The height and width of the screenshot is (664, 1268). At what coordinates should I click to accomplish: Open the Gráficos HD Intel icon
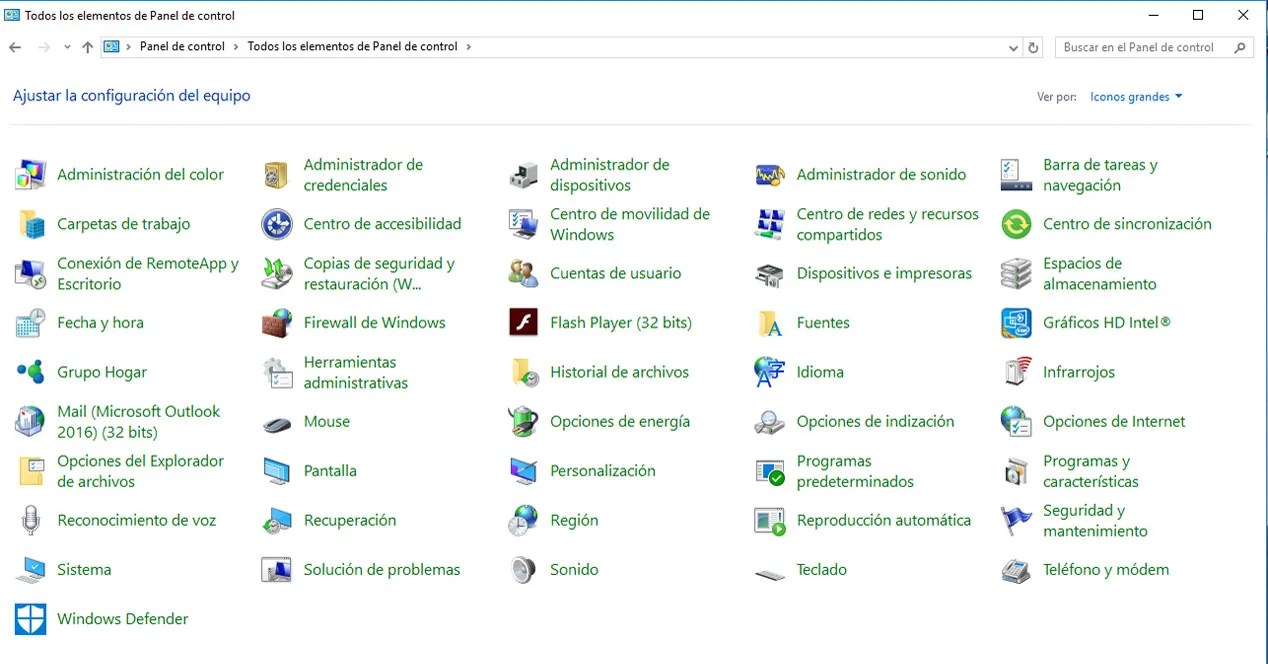coord(1016,323)
